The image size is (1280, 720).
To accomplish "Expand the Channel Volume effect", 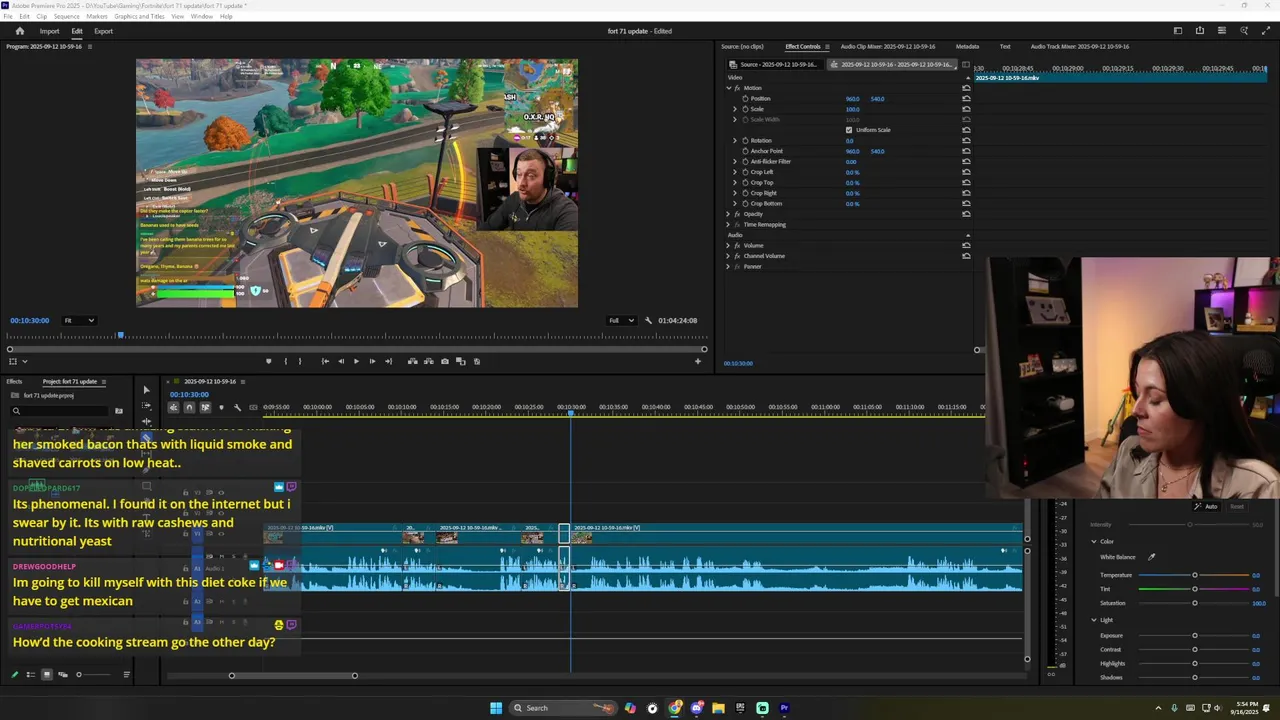I will (728, 256).
